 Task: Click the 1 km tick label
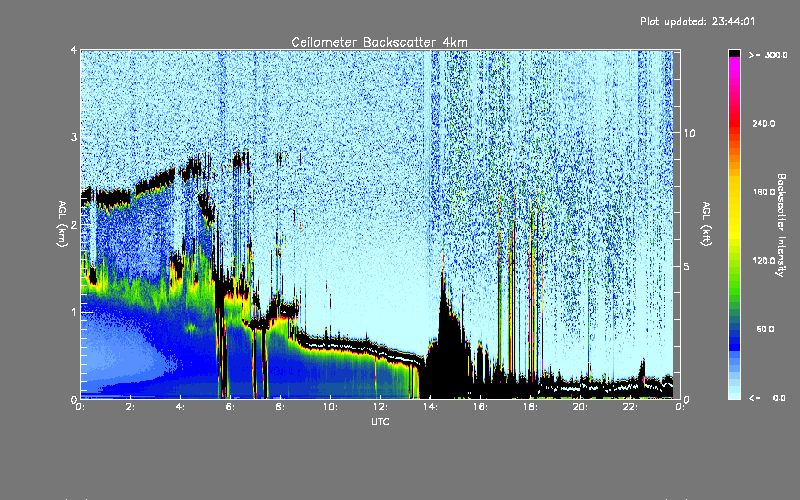point(74,312)
